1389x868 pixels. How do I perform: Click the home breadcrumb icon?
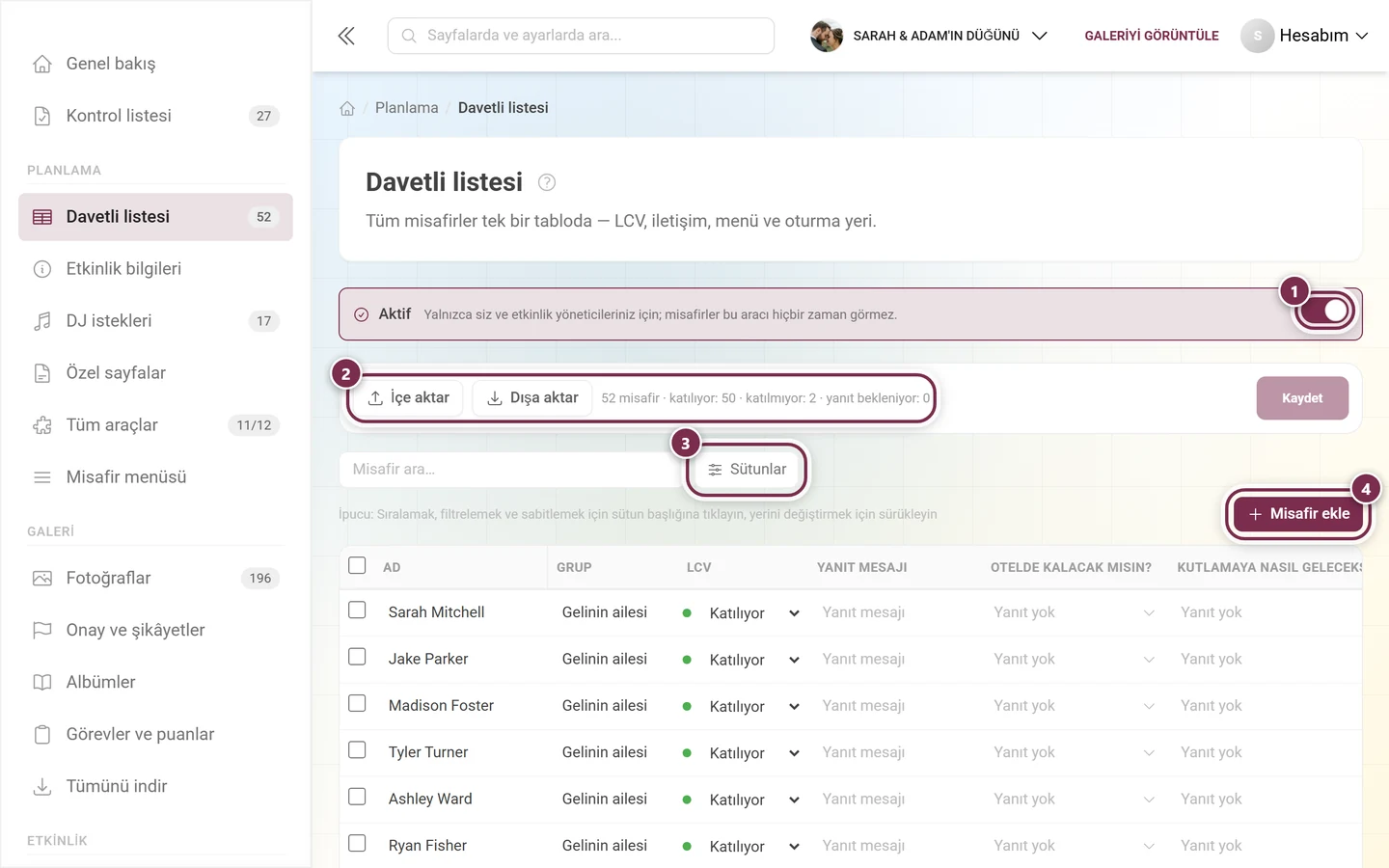[347, 108]
